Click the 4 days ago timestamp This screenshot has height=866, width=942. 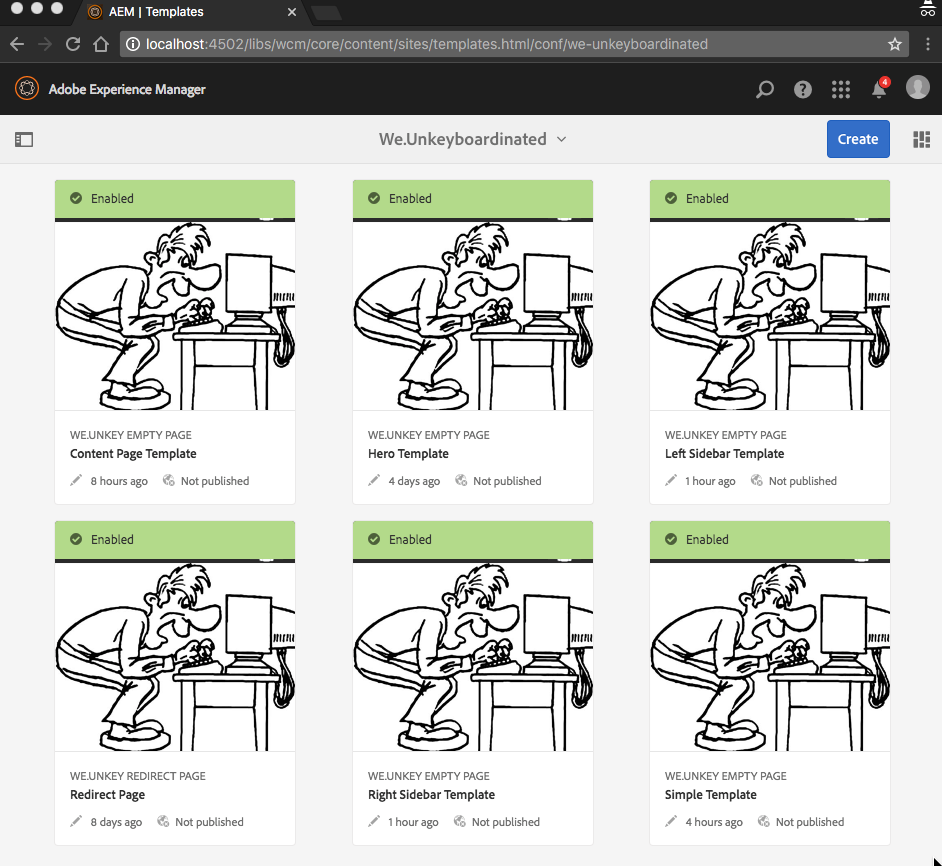point(414,481)
